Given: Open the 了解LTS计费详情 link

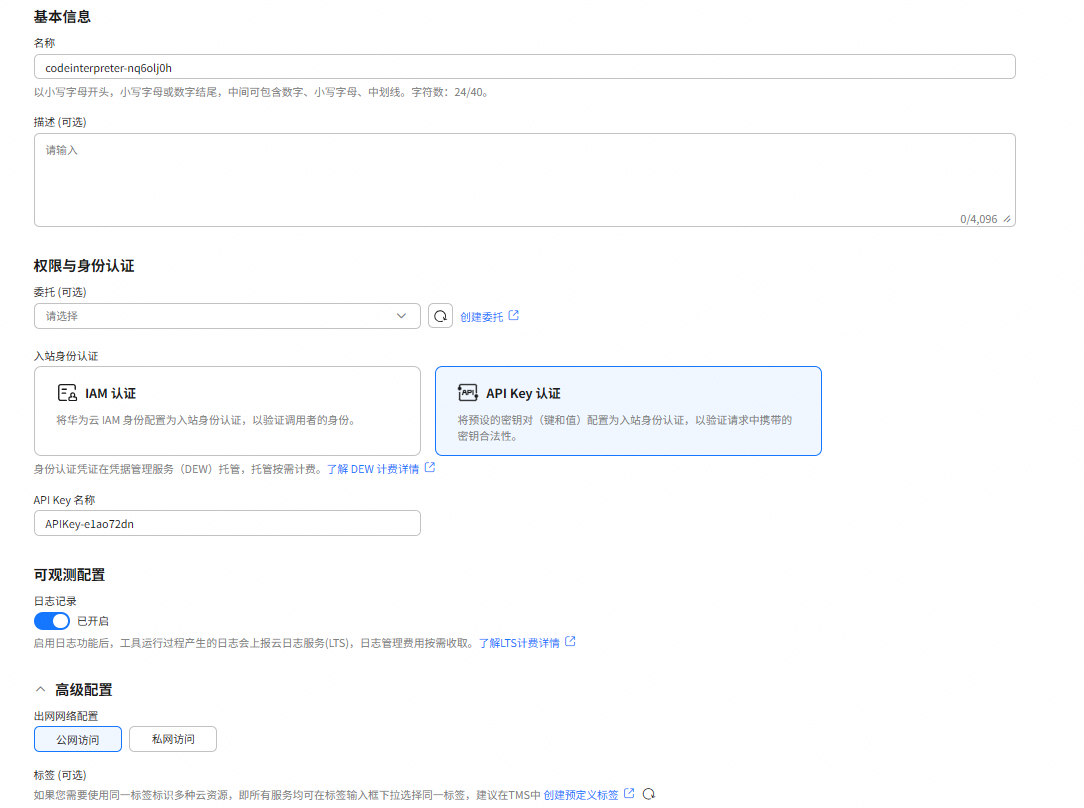Looking at the screenshot, I should [519, 643].
